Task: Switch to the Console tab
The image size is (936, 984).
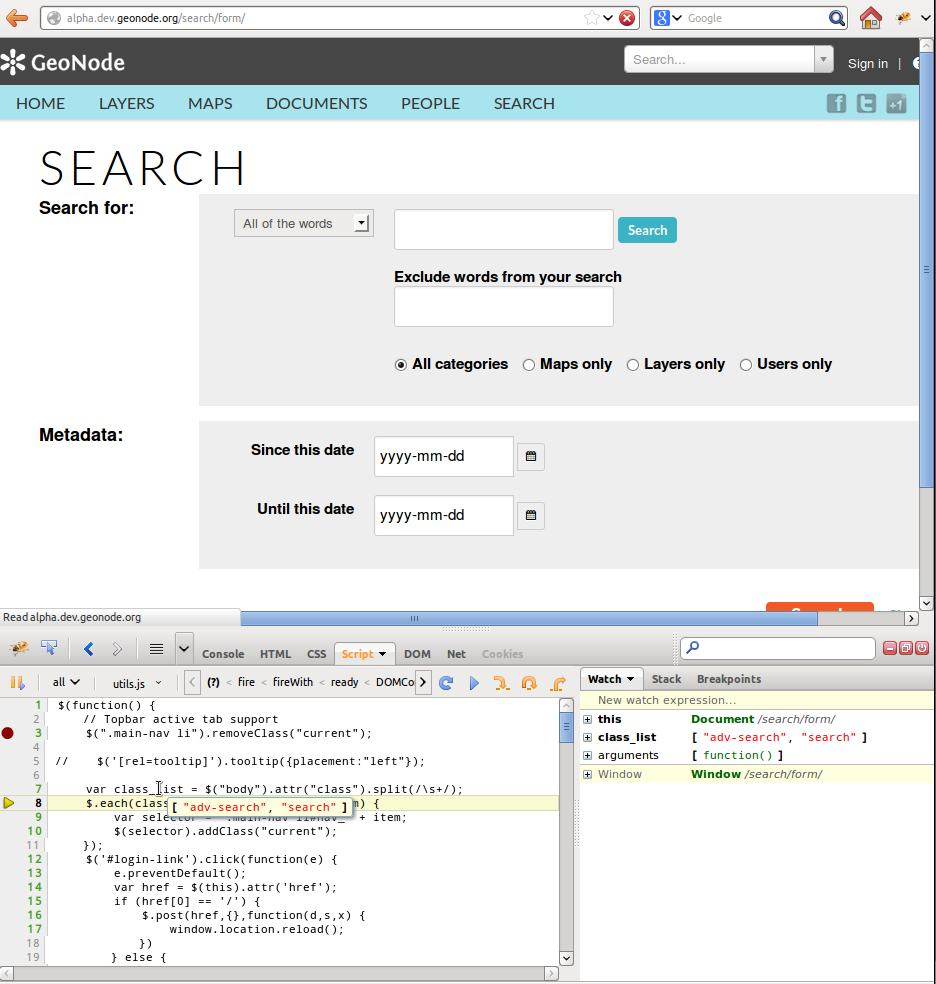Action: (x=223, y=654)
